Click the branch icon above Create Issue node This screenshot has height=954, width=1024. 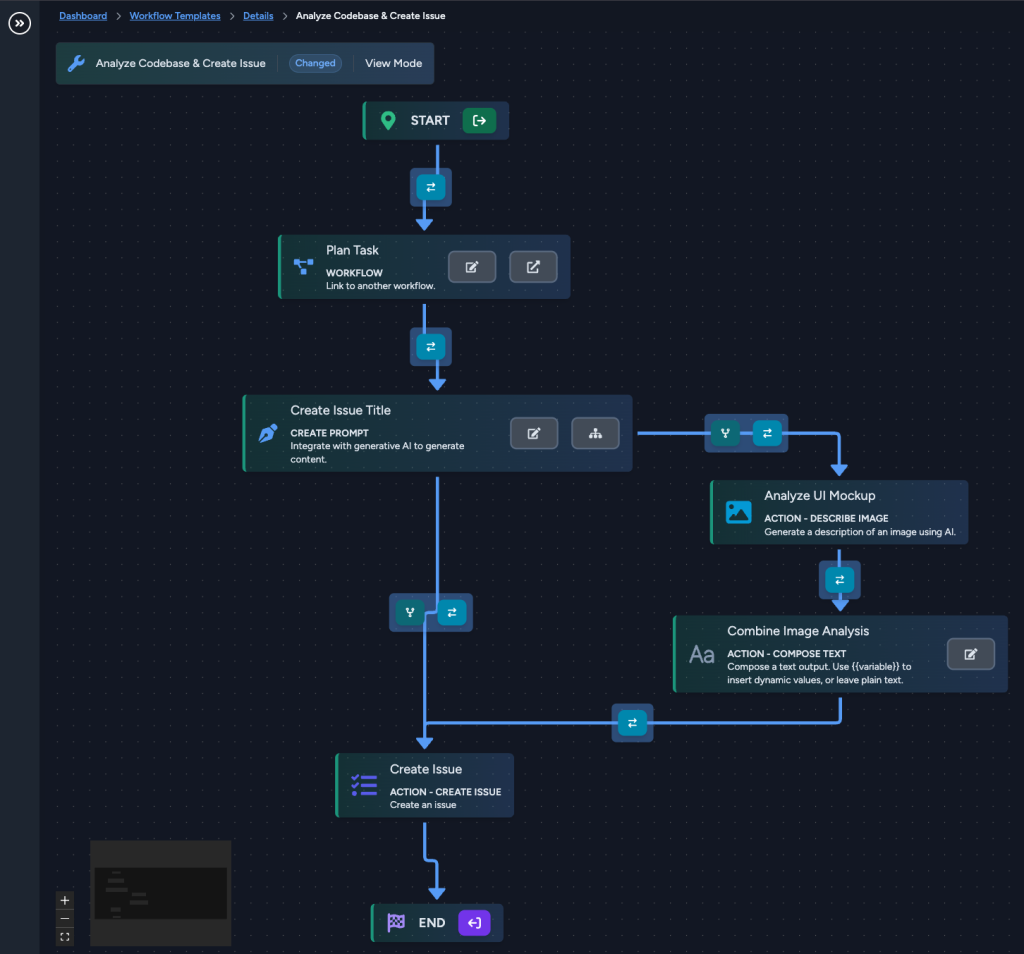pos(410,612)
